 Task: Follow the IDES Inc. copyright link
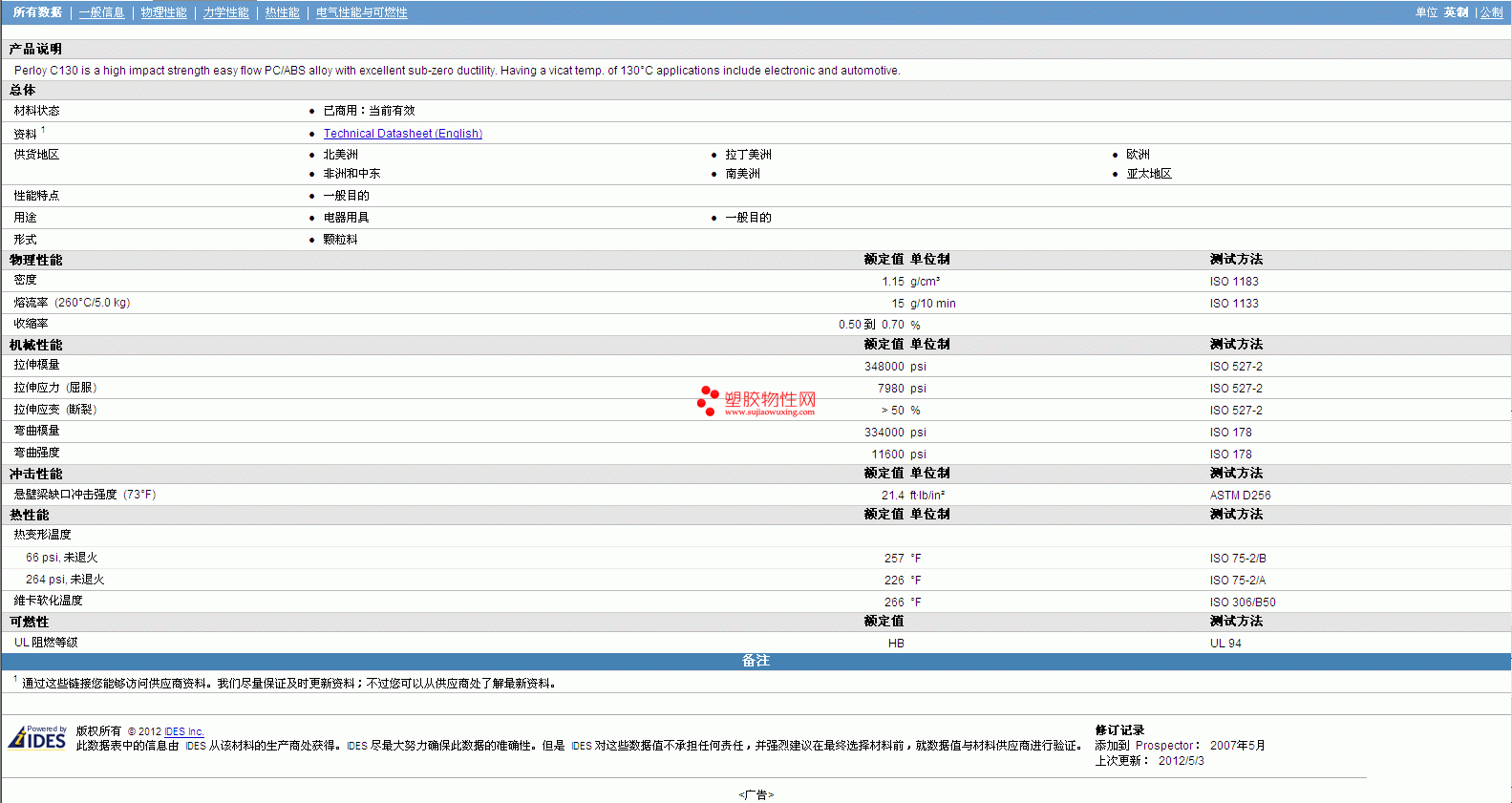coord(183,731)
